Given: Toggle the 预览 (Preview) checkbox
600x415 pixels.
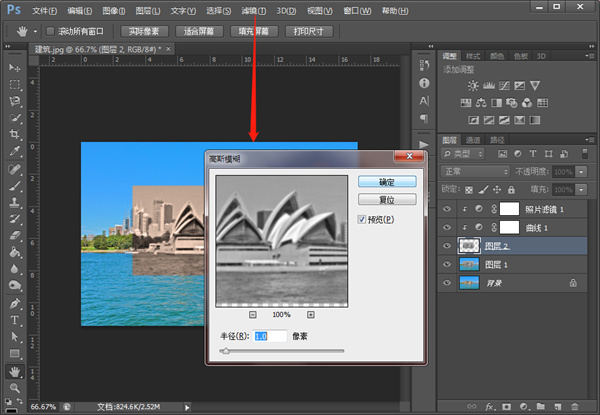Looking at the screenshot, I should click(364, 219).
